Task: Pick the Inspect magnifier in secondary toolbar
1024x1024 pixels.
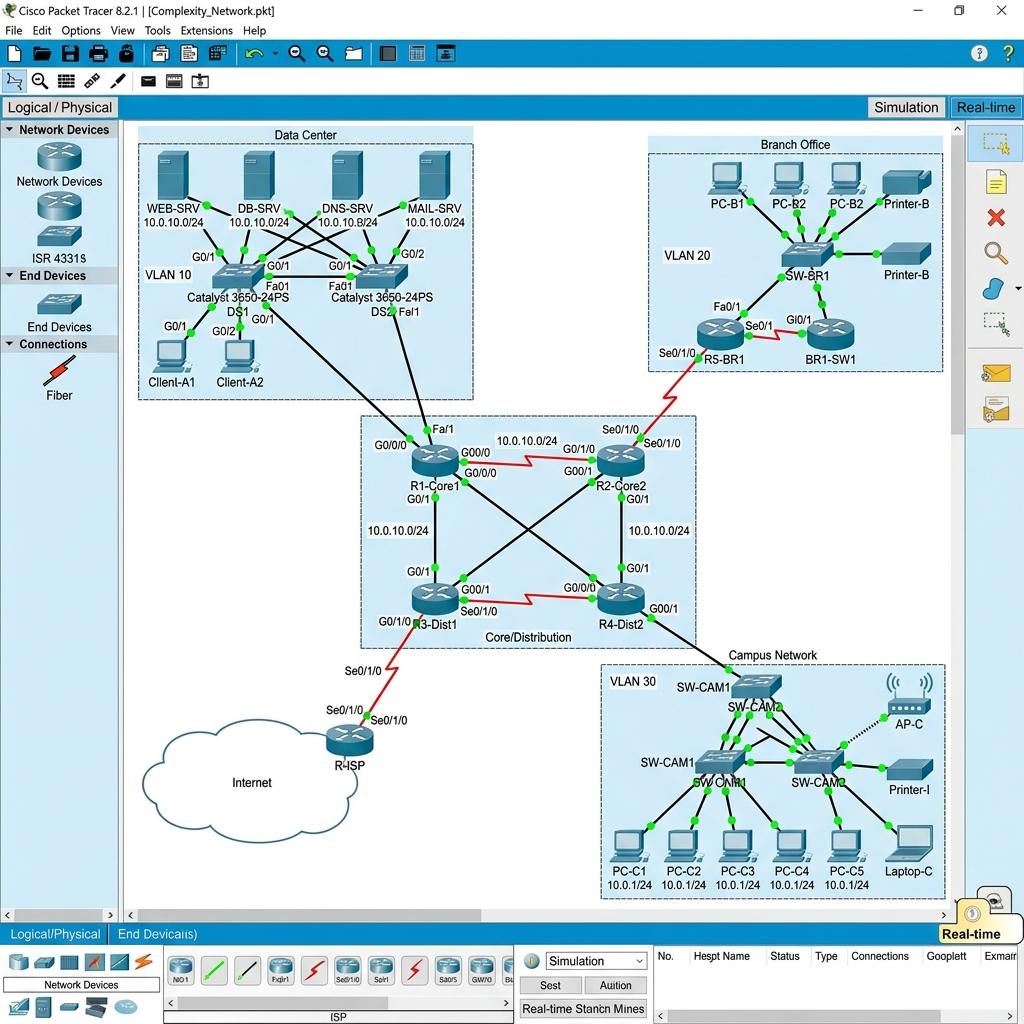Action: tap(40, 81)
